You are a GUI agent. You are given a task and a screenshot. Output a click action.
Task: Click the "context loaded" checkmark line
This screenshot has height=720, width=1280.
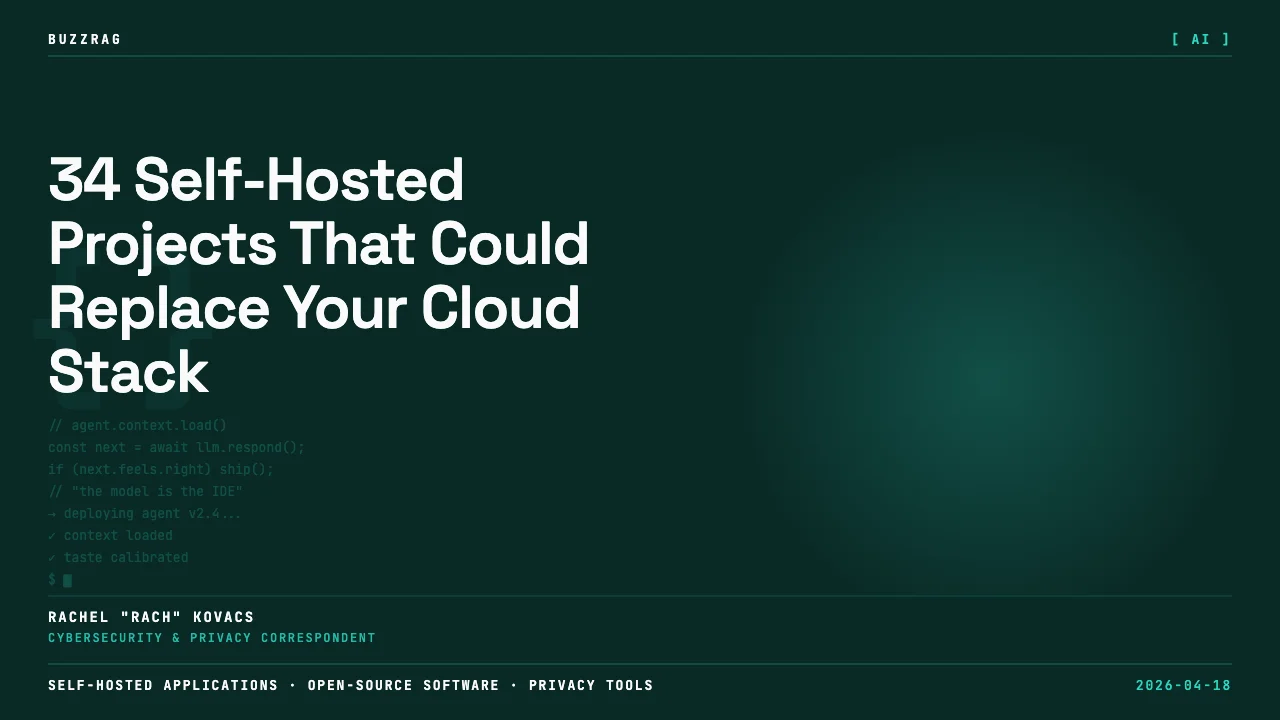[x=110, y=536]
